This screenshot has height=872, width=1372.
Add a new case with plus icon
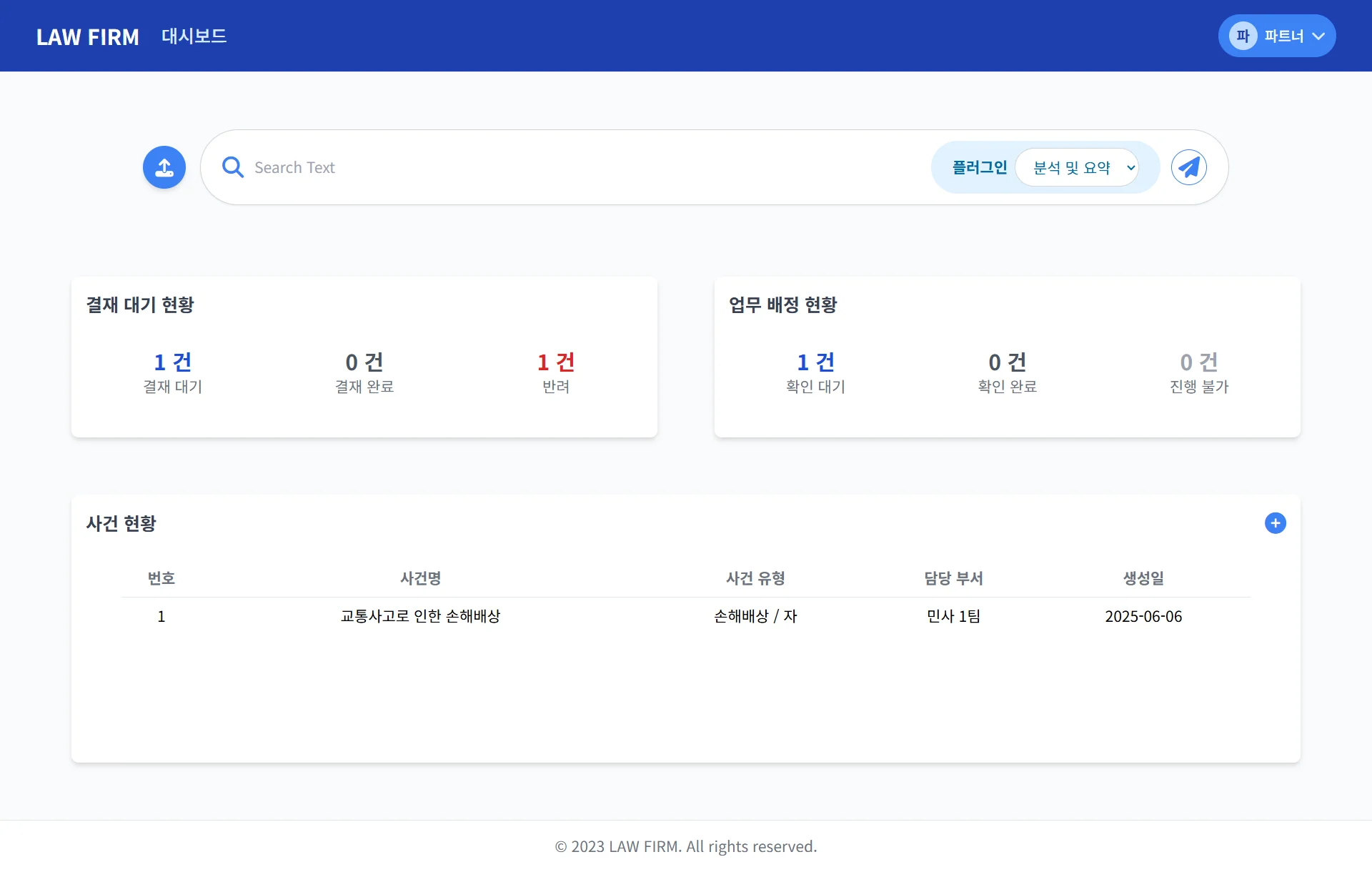[x=1276, y=523]
